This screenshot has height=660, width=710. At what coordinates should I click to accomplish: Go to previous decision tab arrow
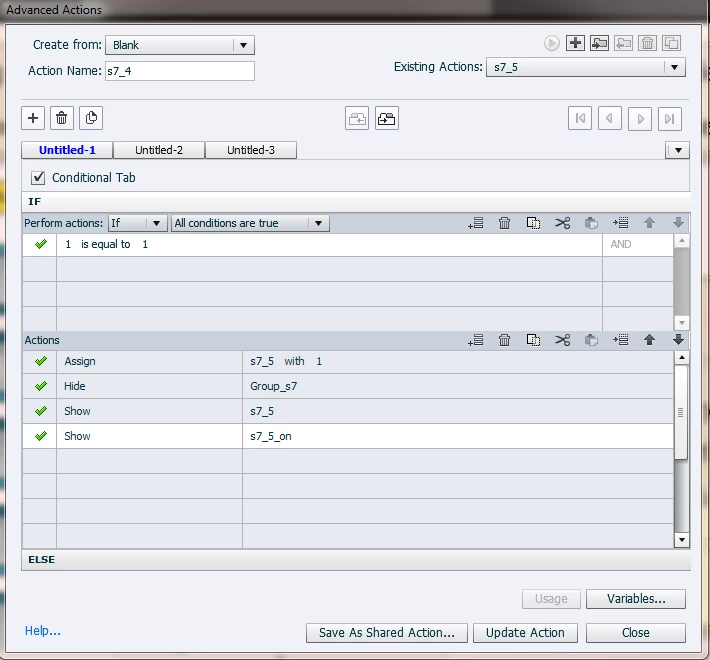610,119
